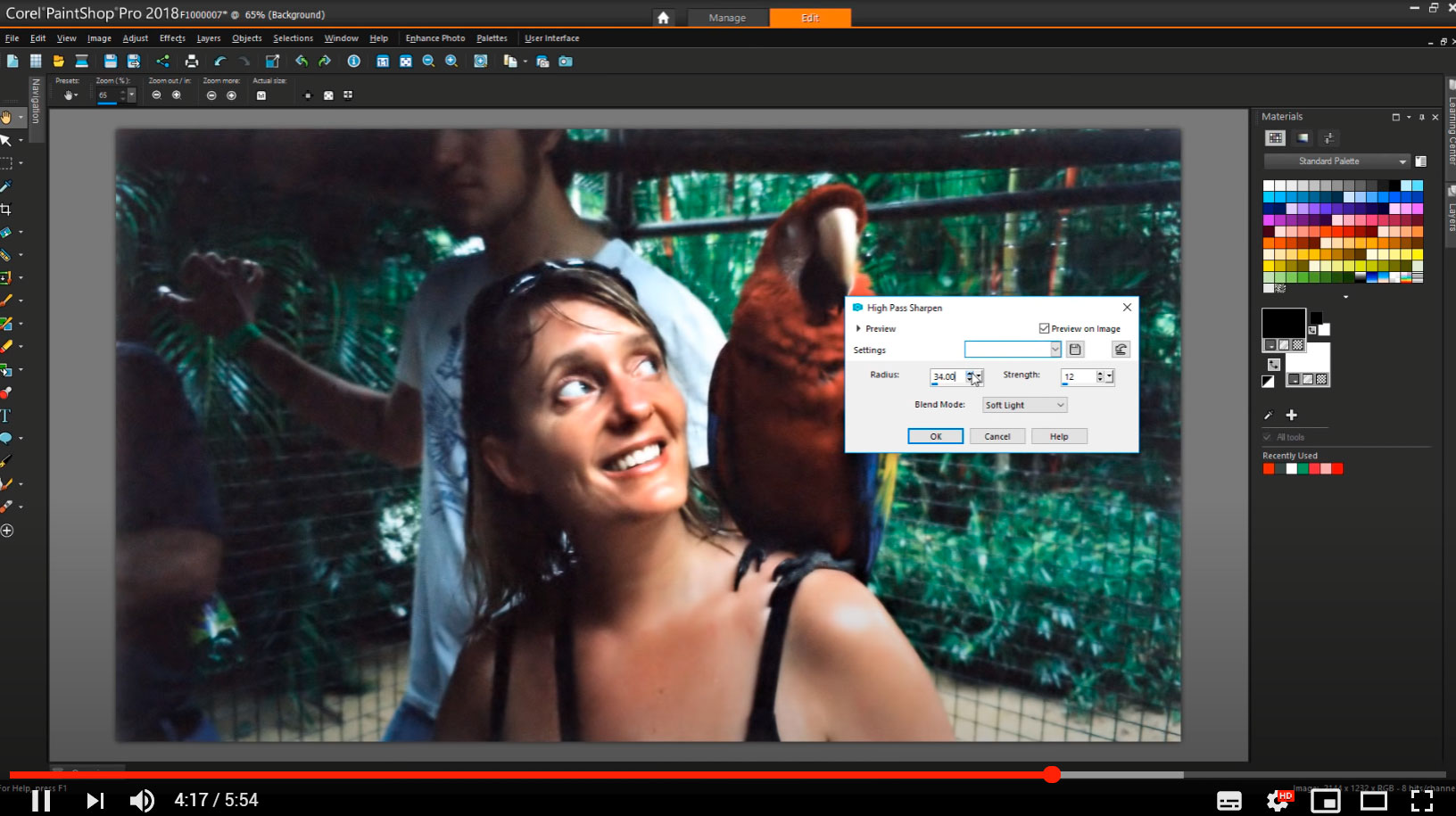Screen dimensions: 1456x816
Task: Pick a red swatch from Recently Used colors
Action: [1337, 468]
